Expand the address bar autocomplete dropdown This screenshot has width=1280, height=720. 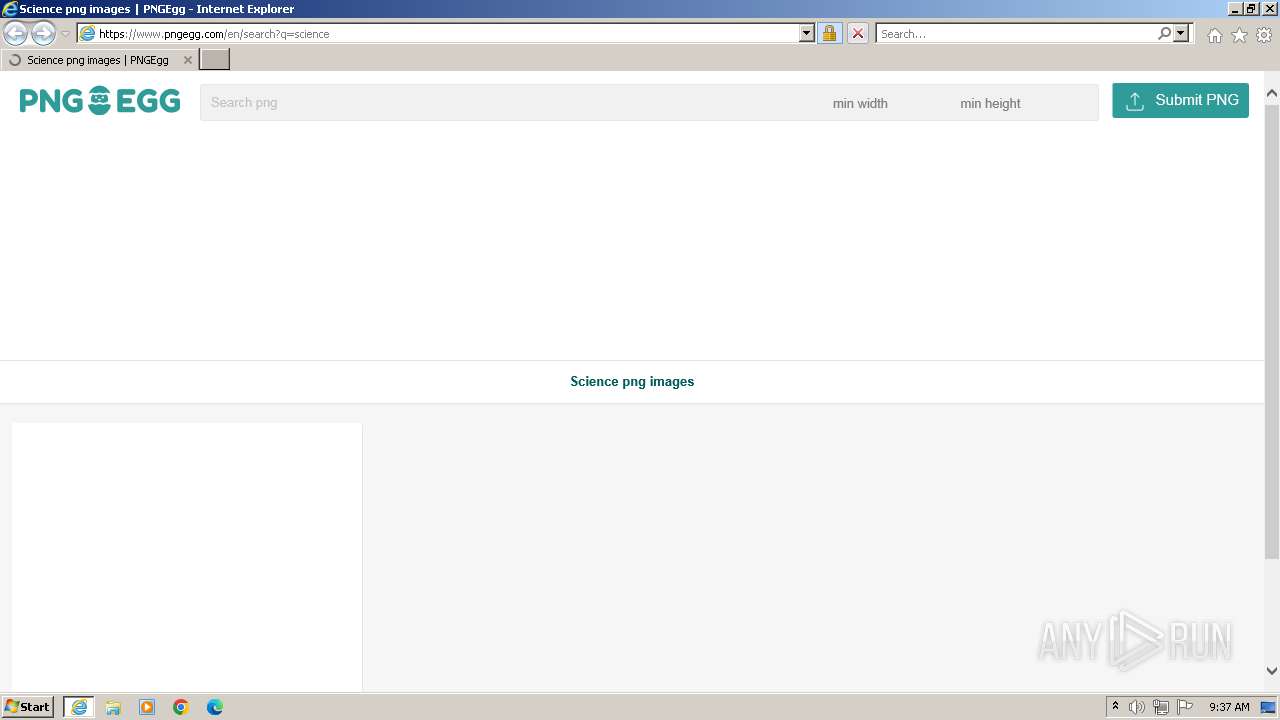[807, 33]
